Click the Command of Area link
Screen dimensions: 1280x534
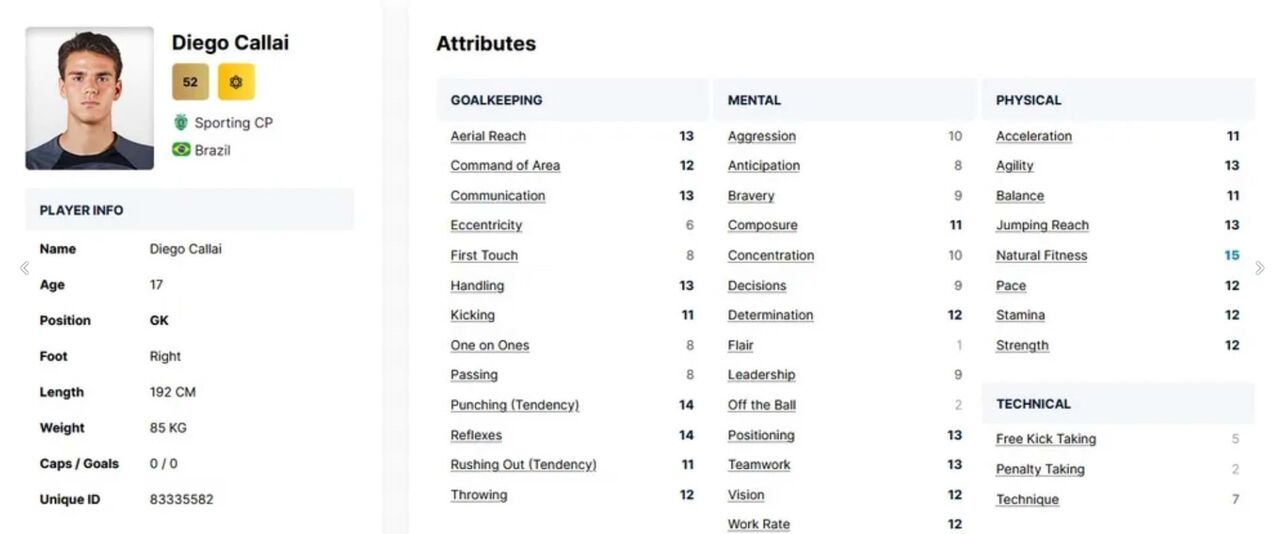(505, 166)
